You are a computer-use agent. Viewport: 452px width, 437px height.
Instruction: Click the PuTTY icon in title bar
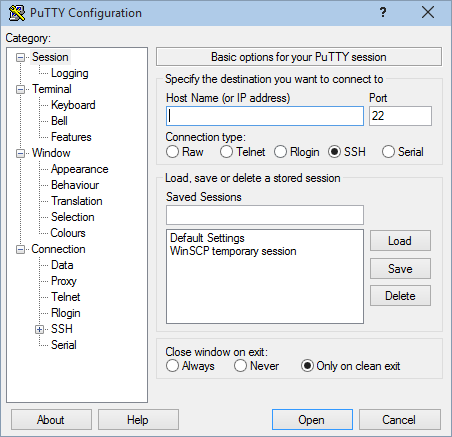coord(17,13)
